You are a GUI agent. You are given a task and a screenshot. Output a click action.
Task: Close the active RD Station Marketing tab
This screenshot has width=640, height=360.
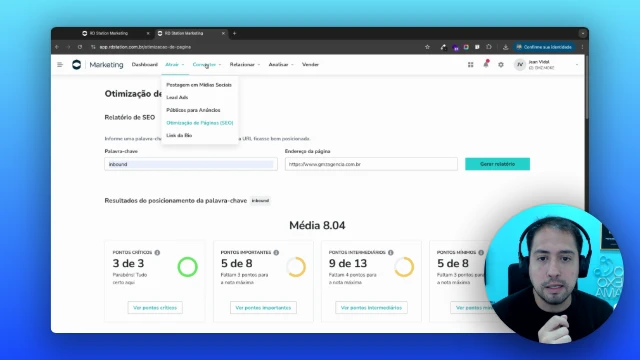pyautogui.click(x=223, y=33)
